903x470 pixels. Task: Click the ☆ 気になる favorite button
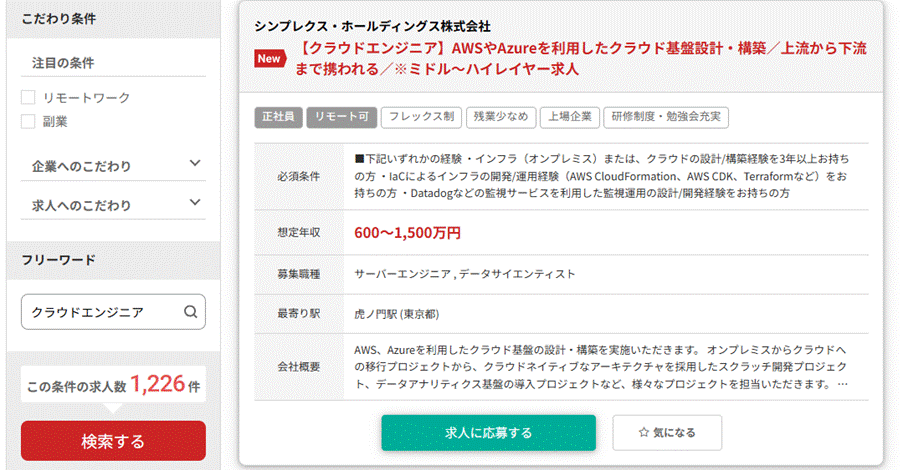(x=667, y=432)
